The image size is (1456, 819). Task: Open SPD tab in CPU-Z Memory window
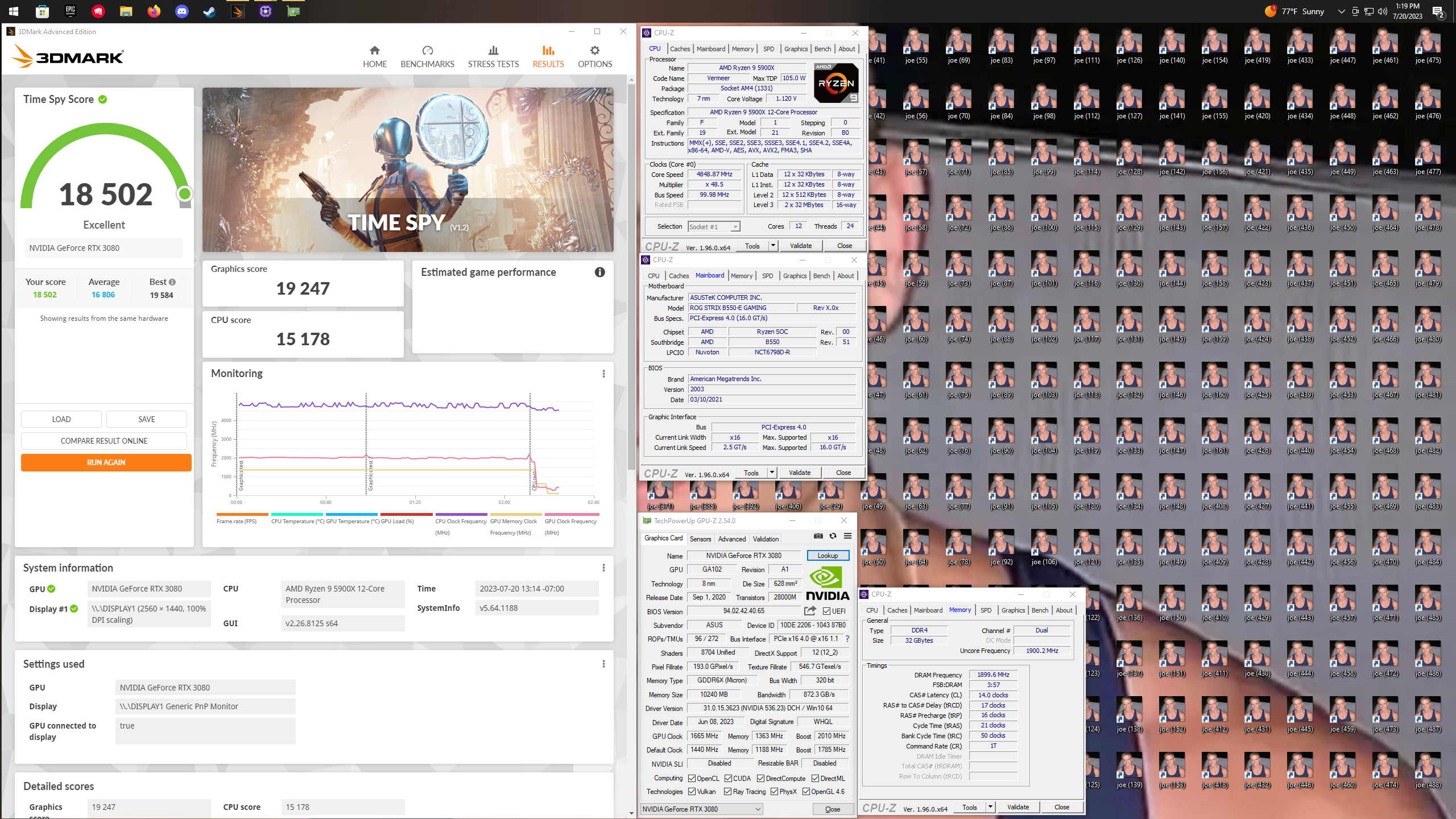(986, 610)
